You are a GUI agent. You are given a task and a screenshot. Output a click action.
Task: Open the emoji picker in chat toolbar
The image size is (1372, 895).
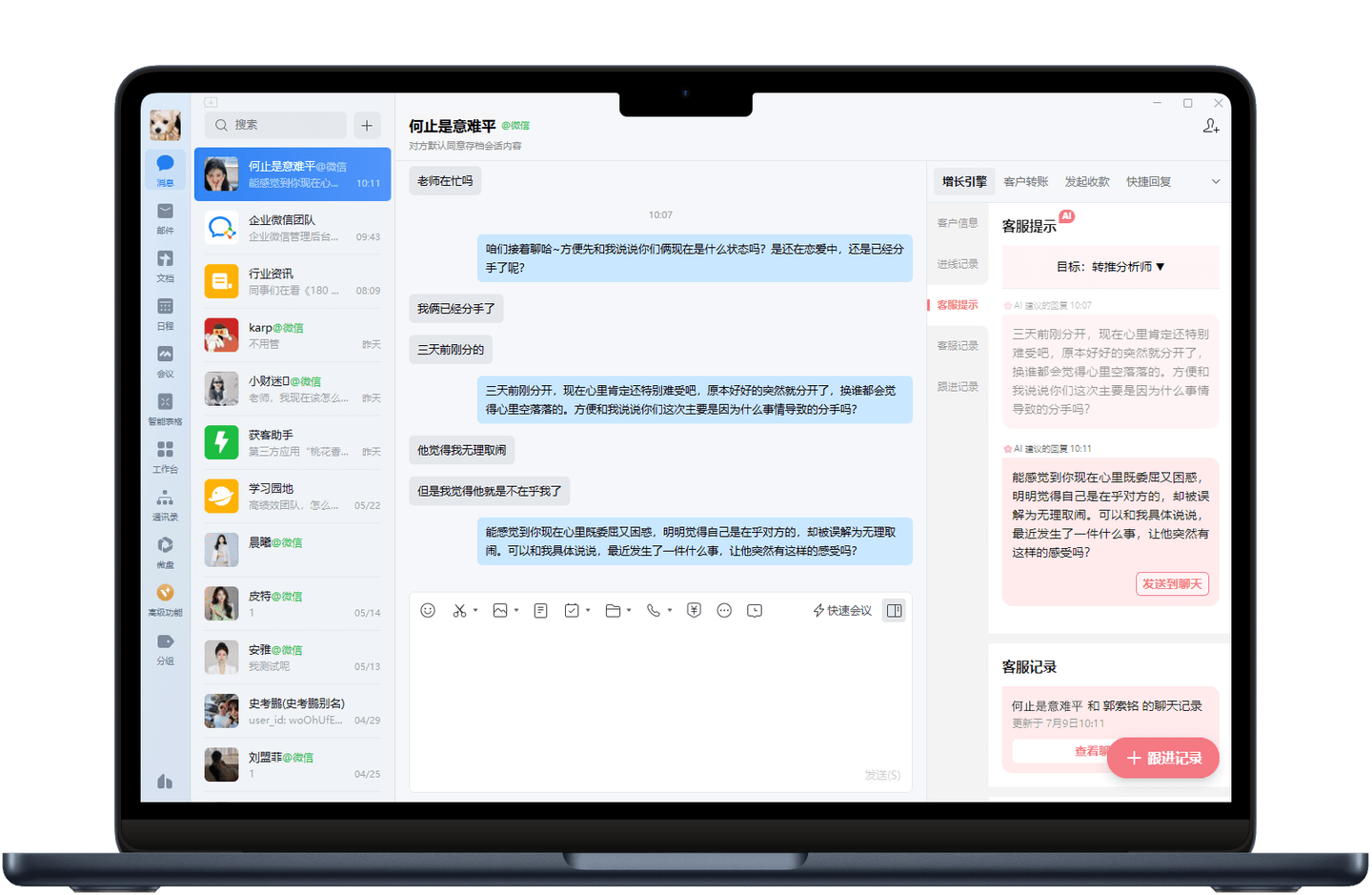click(x=428, y=610)
